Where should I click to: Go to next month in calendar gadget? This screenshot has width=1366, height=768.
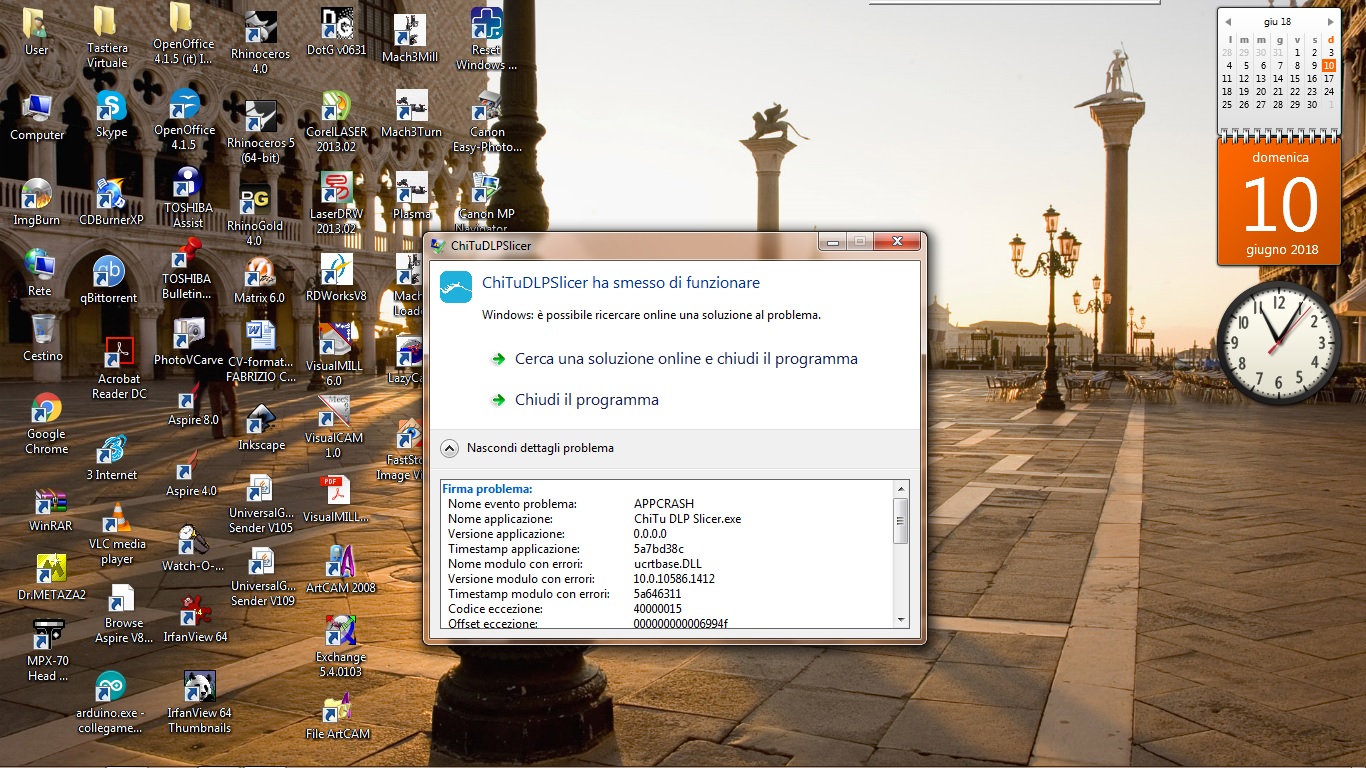pyautogui.click(x=1330, y=21)
